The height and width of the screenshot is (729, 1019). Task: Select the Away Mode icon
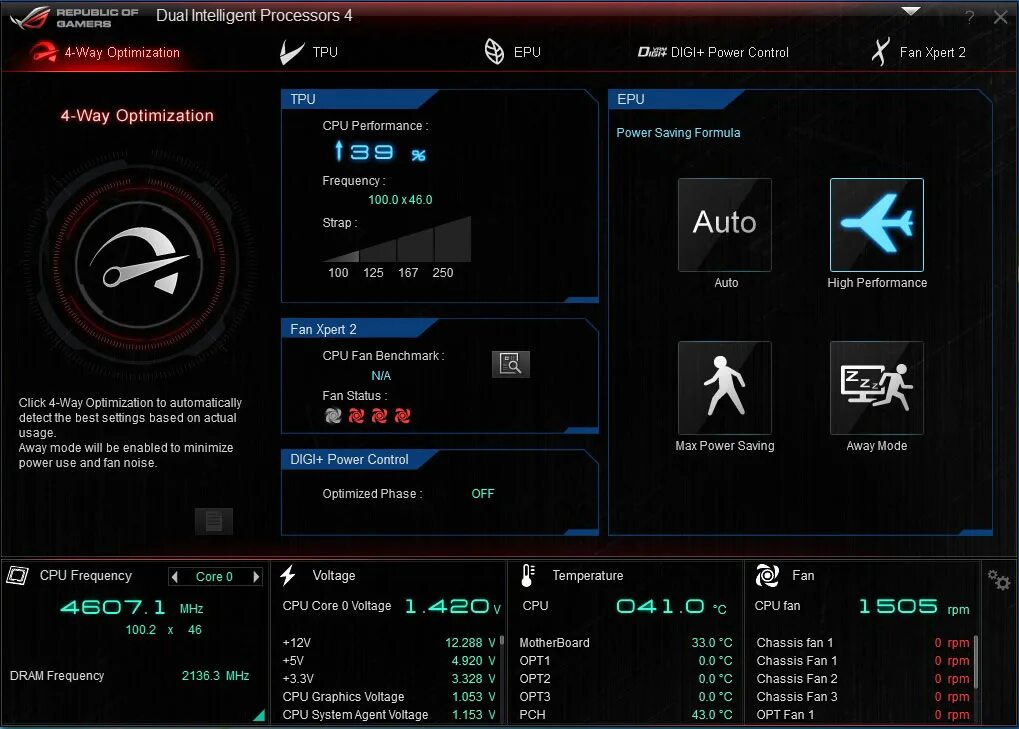coord(877,387)
